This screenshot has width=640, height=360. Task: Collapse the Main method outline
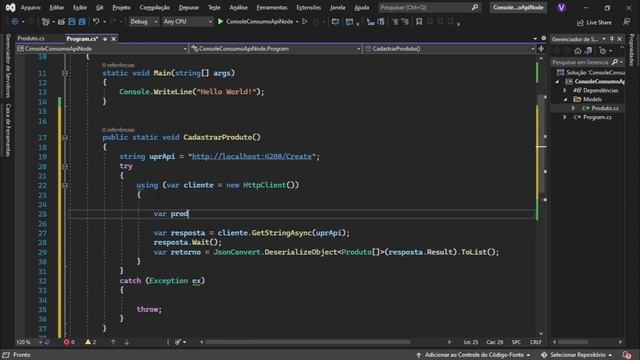[65, 73]
